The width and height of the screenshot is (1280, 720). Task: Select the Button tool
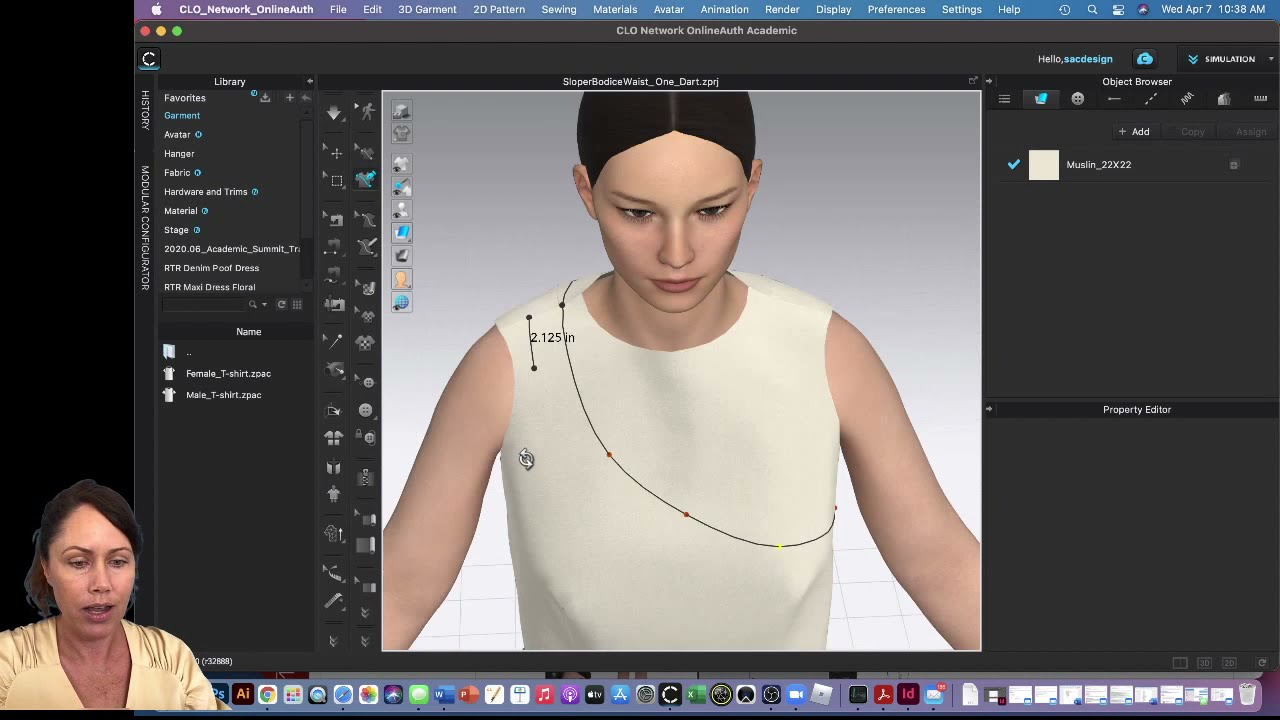point(366,410)
